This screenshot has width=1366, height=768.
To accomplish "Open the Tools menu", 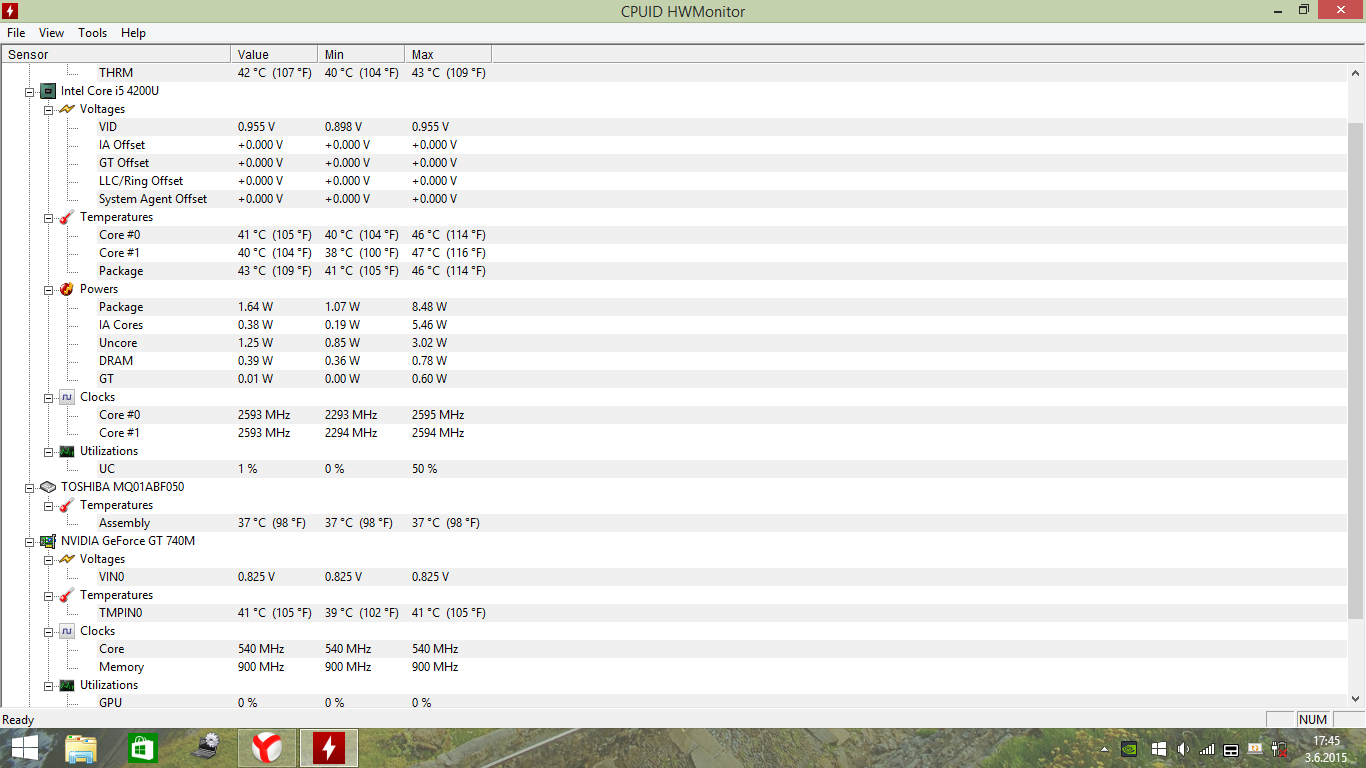I will 93,33.
